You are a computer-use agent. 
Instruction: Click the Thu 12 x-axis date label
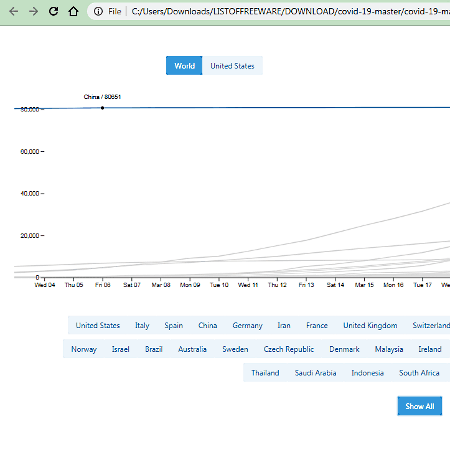(277, 285)
